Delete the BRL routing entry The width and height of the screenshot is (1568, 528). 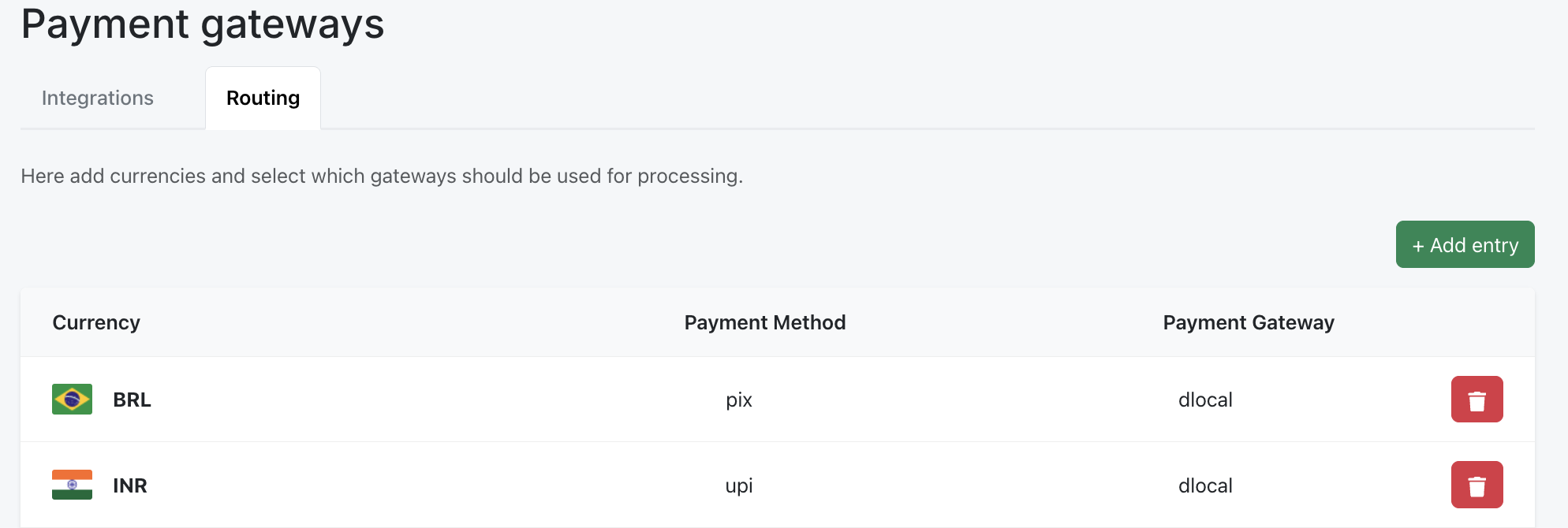pyautogui.click(x=1477, y=400)
